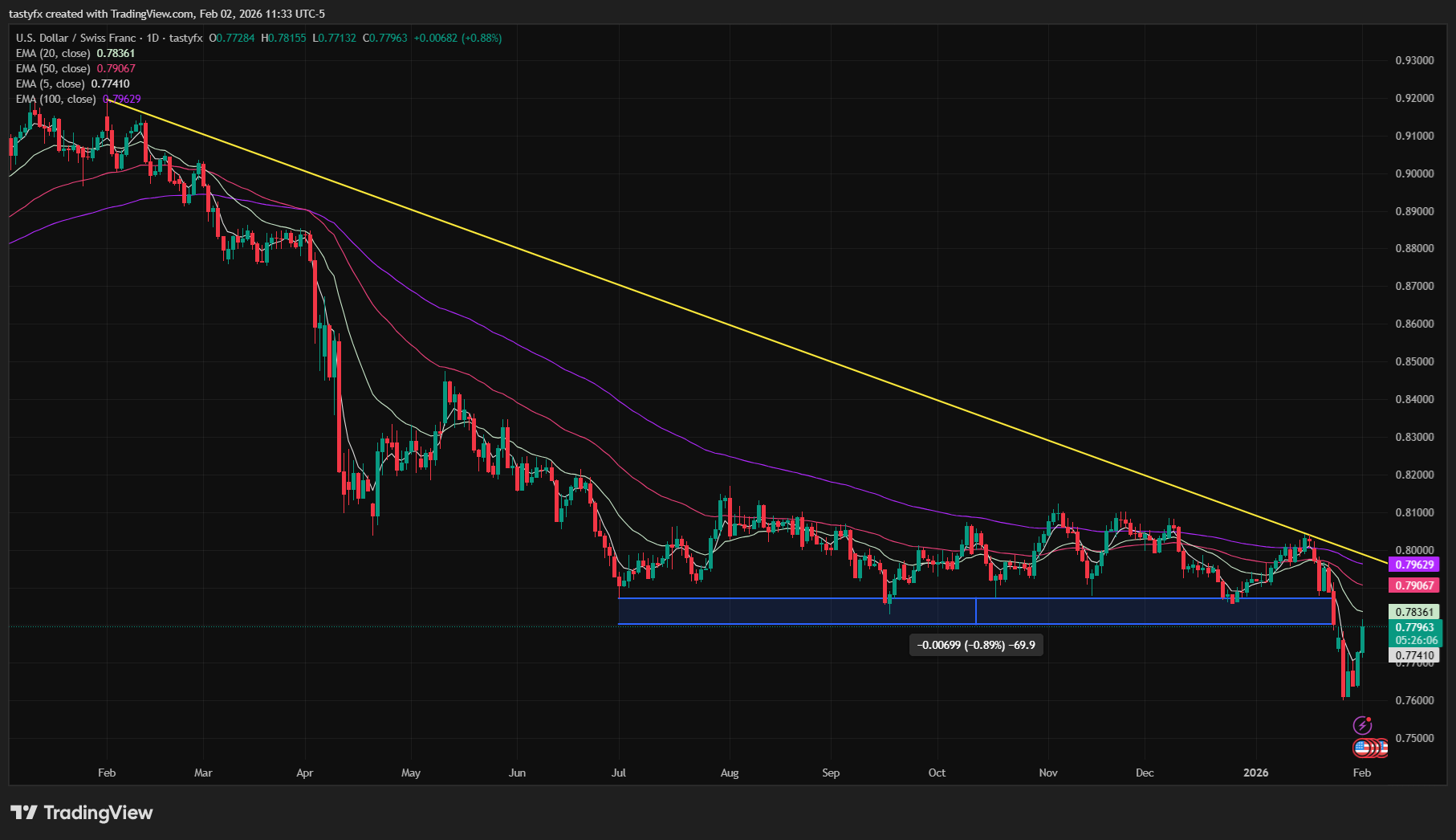Click the purple EMA 100 price label 0.79629
Screen dimensions: 1456x840
(x=1413, y=565)
